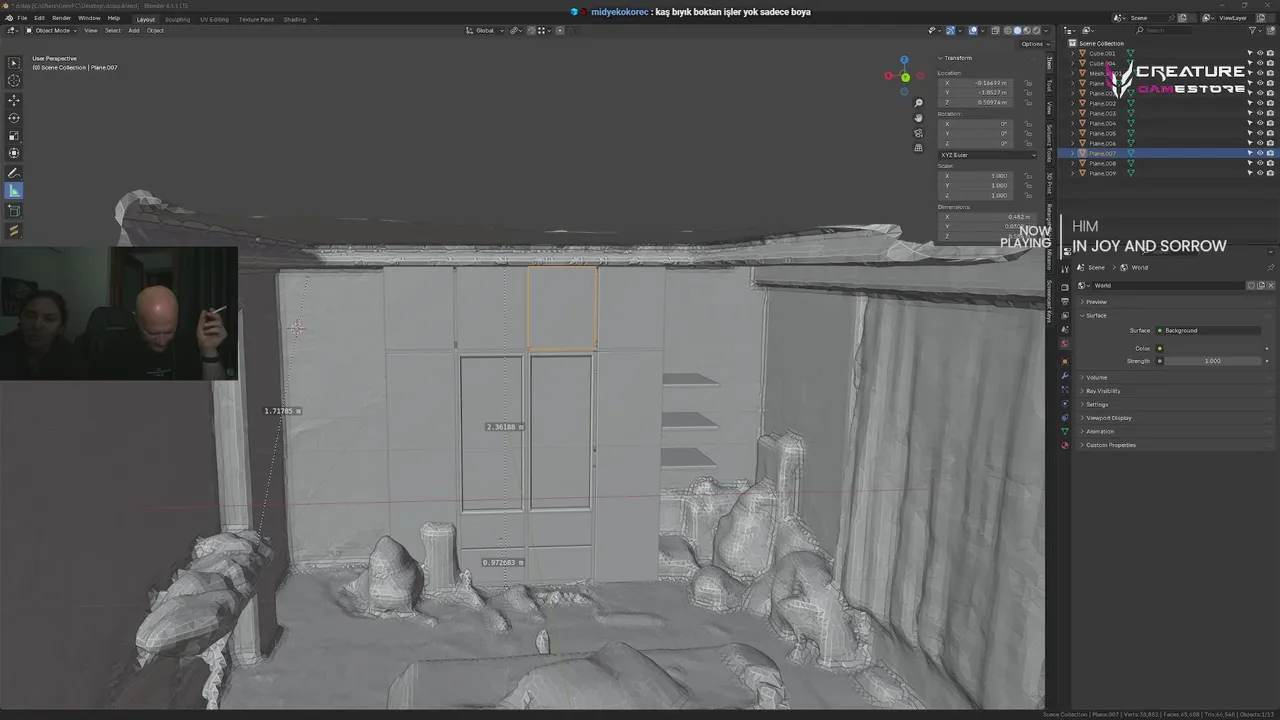
Task: Disable Plane.008 in renders camera icon
Action: (1270, 163)
